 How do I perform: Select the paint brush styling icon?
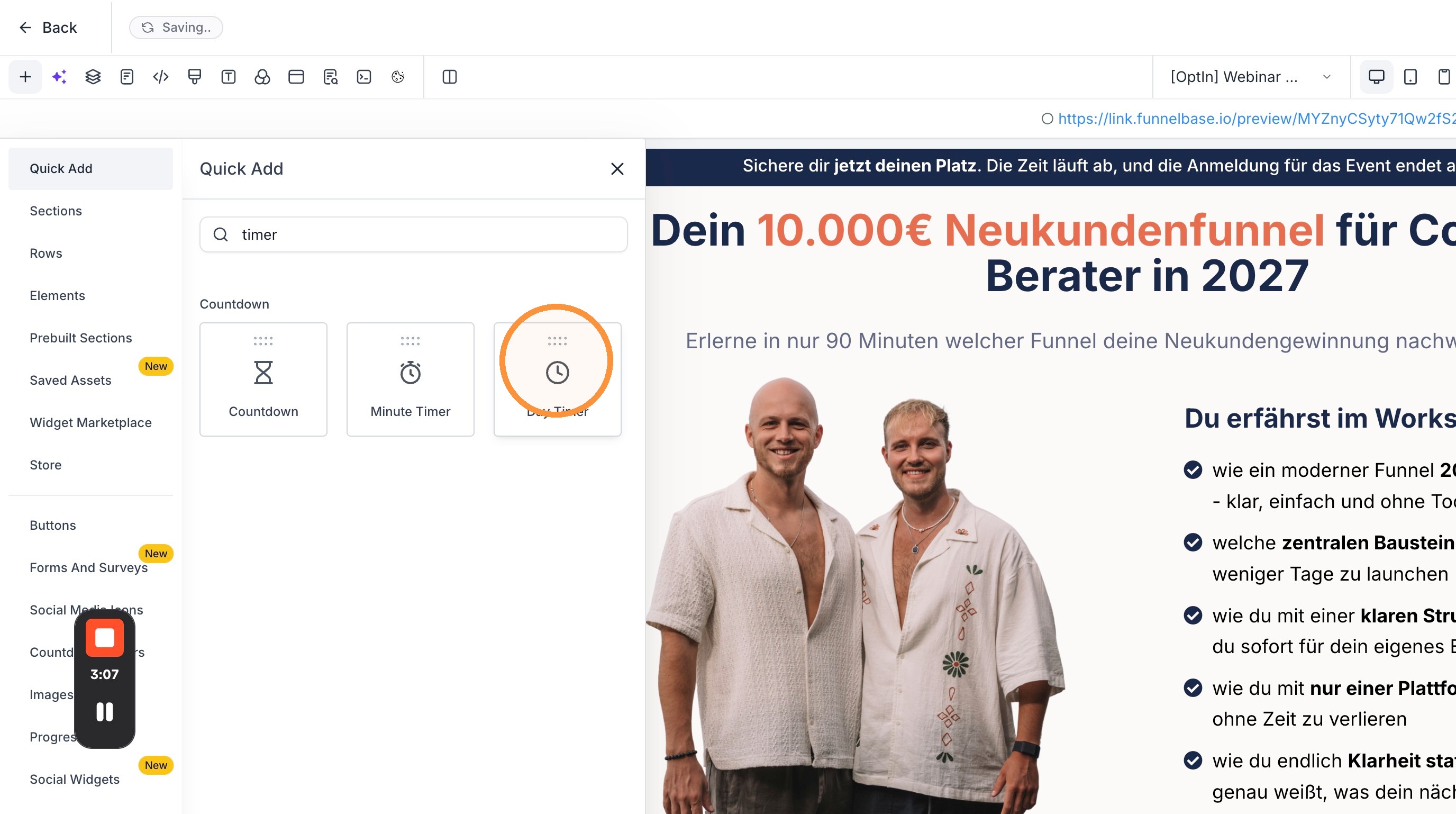[x=195, y=77]
